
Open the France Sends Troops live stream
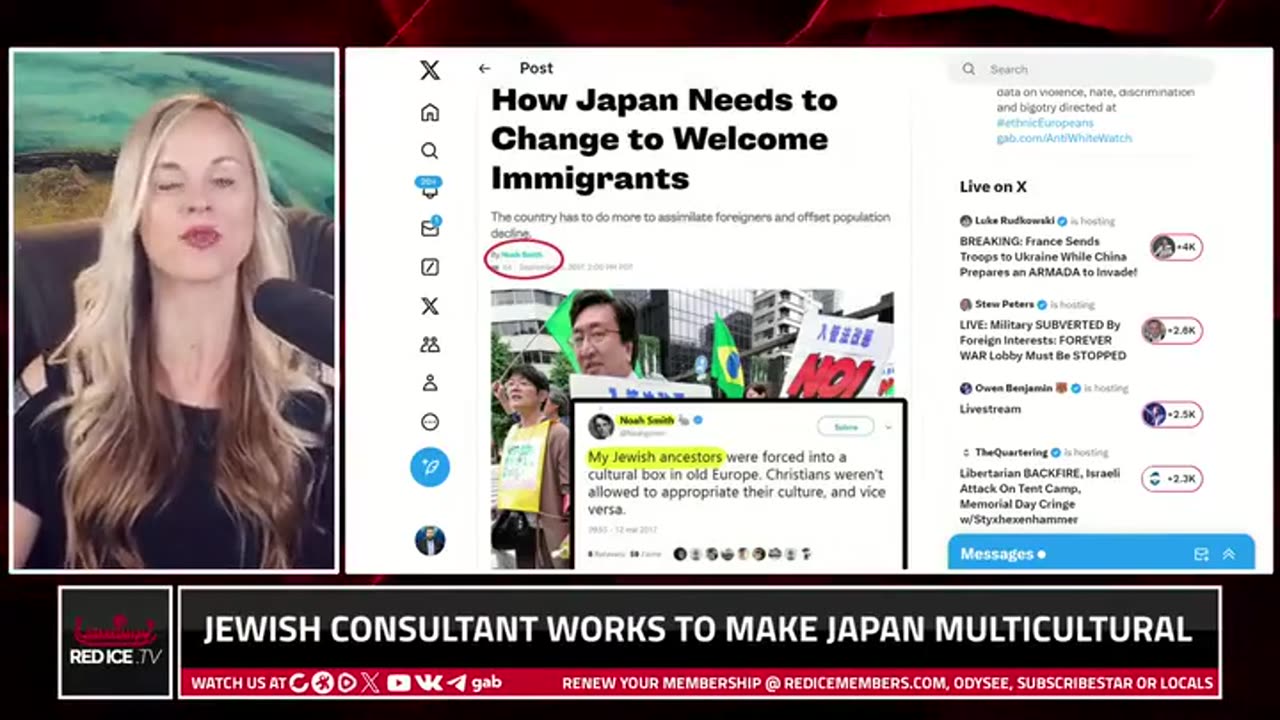1048,256
